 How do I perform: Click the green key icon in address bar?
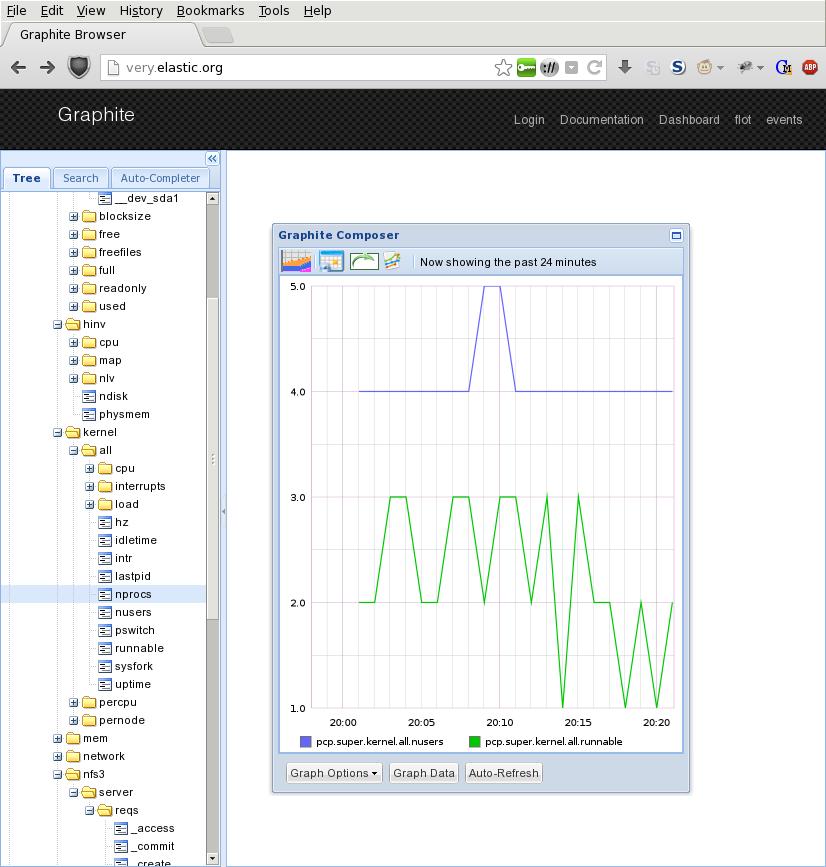click(526, 67)
